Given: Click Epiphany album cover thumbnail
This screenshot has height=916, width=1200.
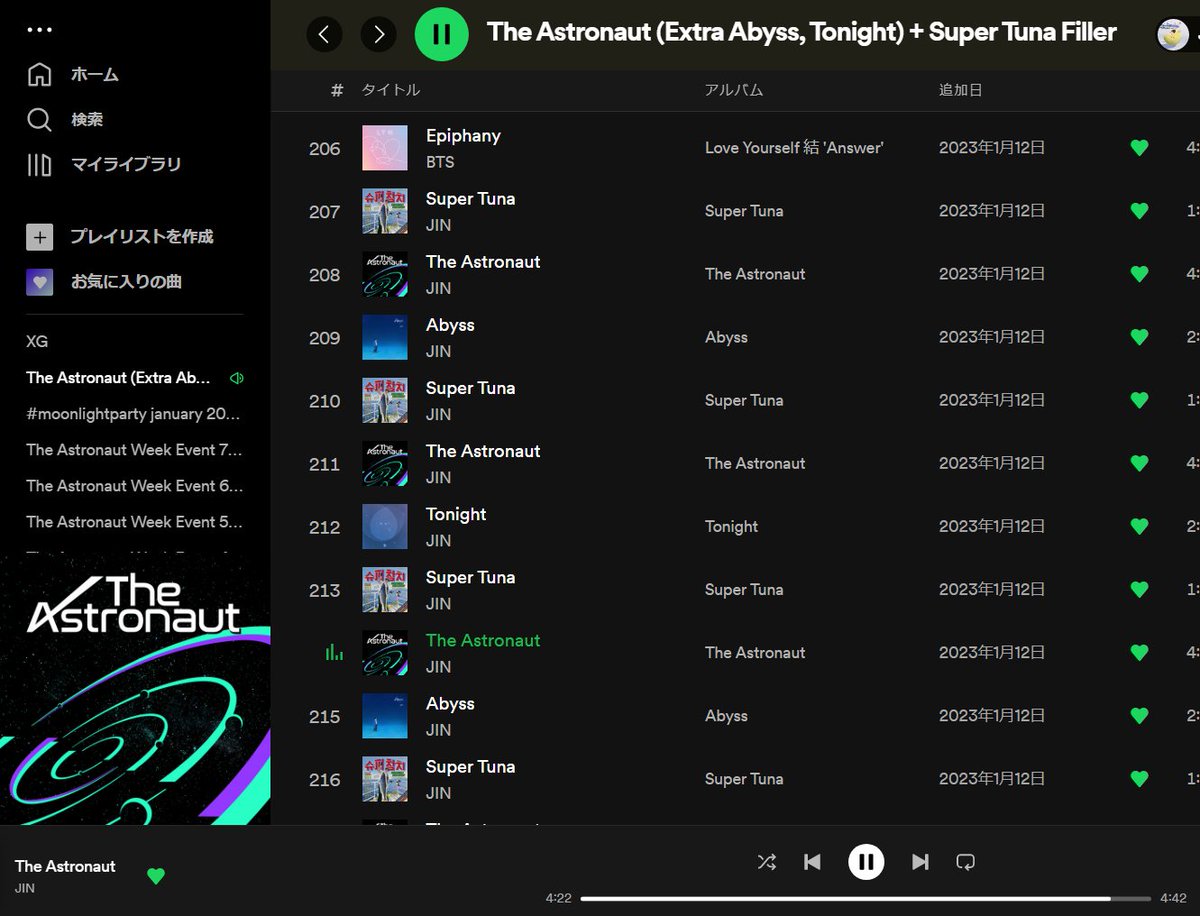Looking at the screenshot, I should click(385, 148).
